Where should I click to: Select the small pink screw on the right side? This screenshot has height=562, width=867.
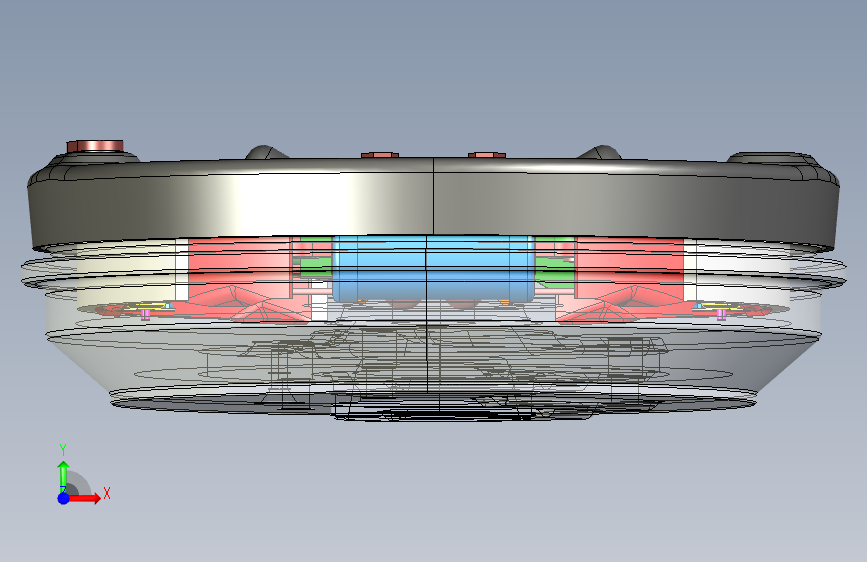tap(721, 315)
